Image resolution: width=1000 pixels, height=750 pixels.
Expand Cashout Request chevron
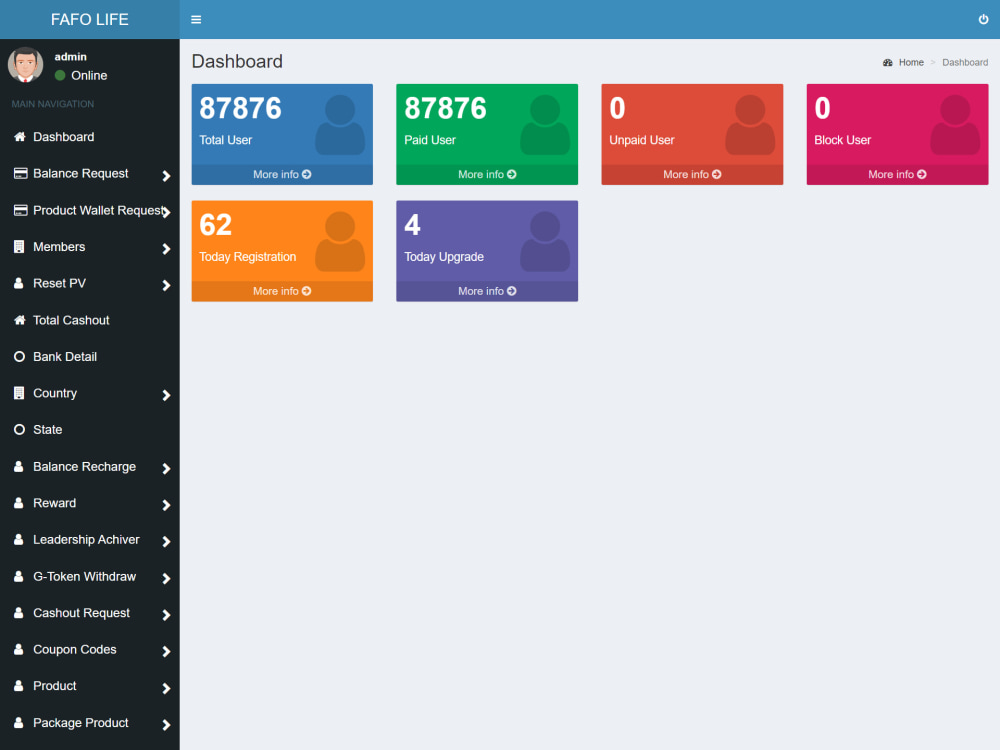point(166,615)
